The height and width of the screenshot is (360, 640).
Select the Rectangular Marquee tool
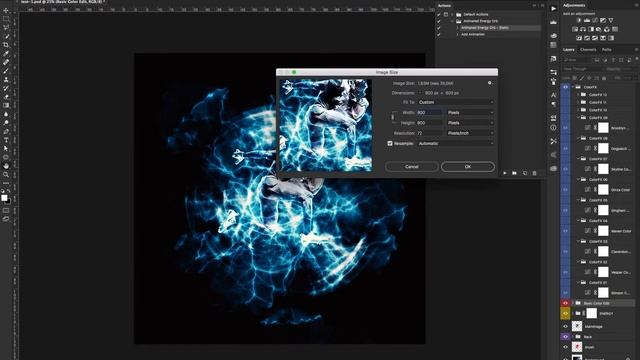pyautogui.click(x=6, y=19)
